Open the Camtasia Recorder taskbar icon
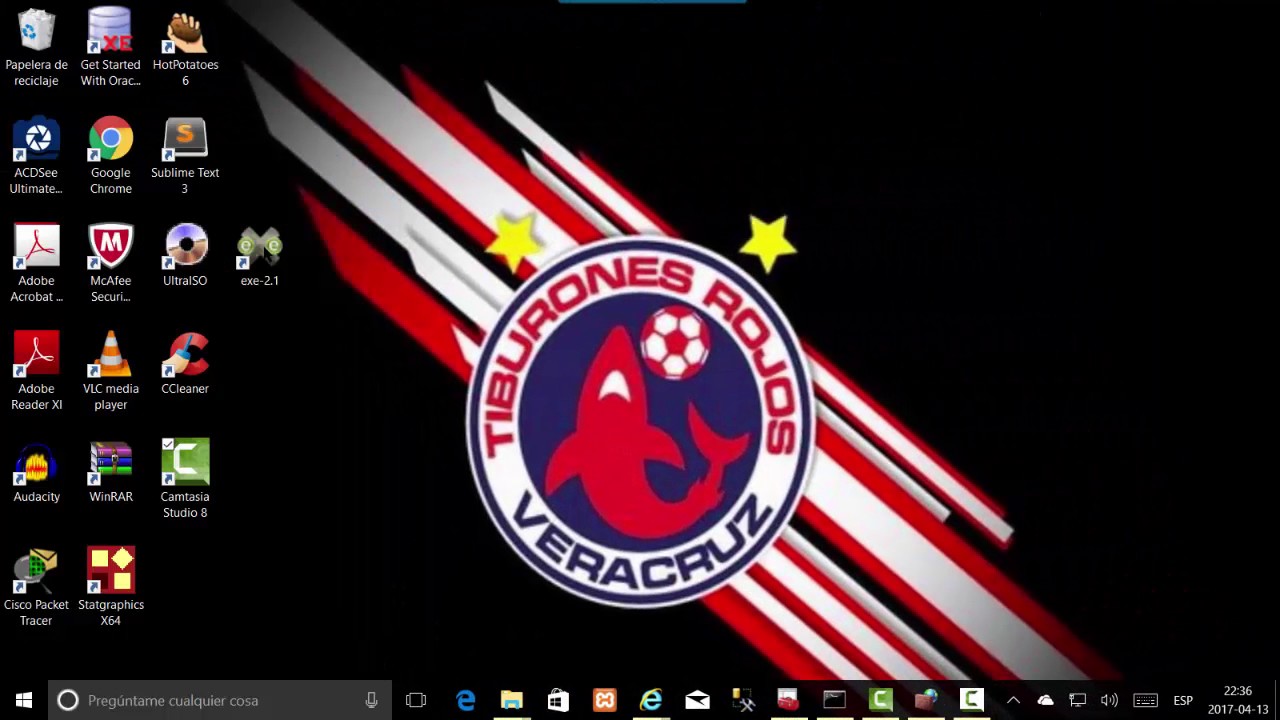 [x=972, y=700]
